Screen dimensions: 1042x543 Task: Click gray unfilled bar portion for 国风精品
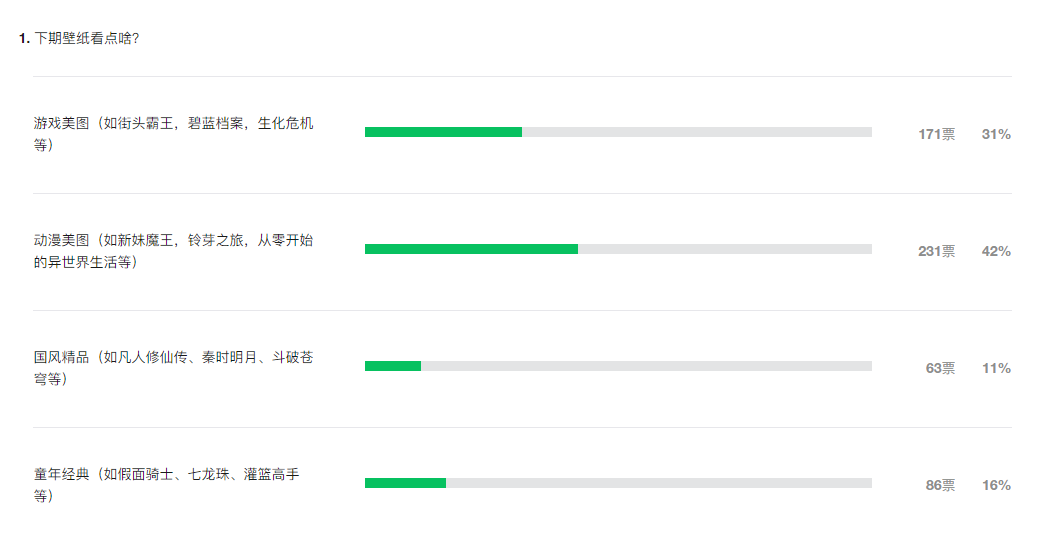click(x=646, y=366)
